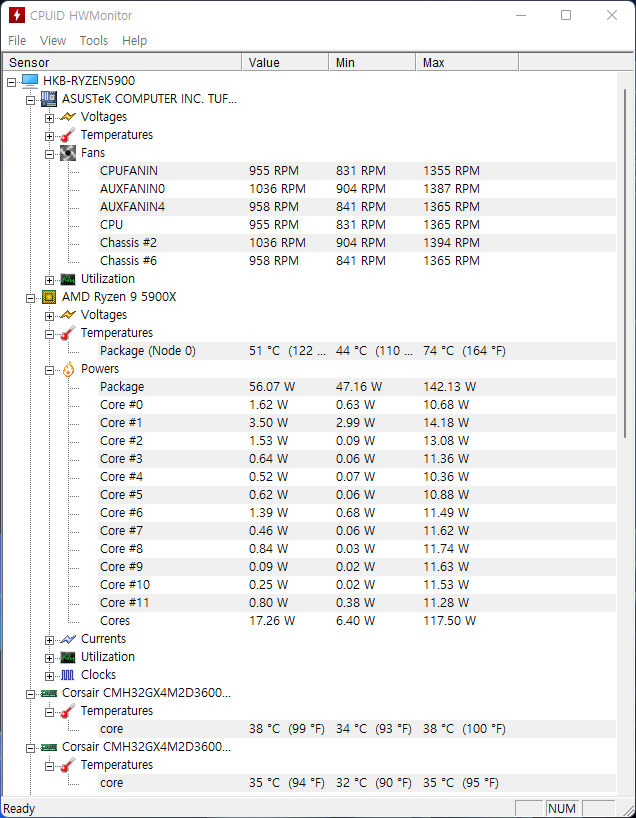Click the vertical scrollbar thumb
The width and height of the screenshot is (636, 818).
[x=625, y=263]
